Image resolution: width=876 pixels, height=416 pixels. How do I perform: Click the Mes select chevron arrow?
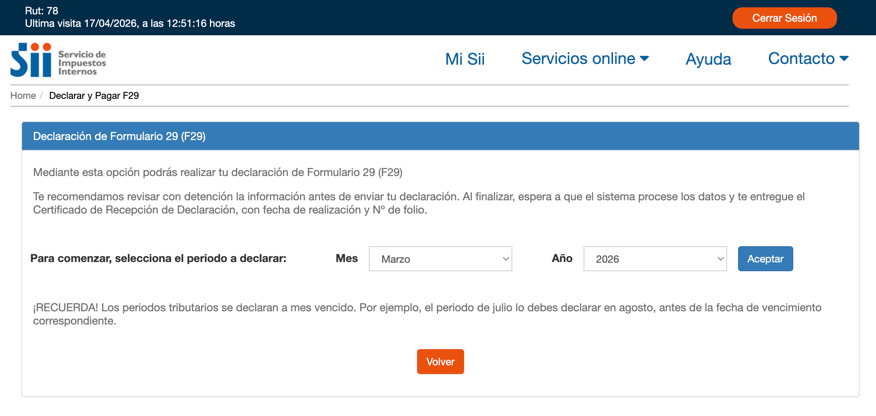pyautogui.click(x=504, y=259)
